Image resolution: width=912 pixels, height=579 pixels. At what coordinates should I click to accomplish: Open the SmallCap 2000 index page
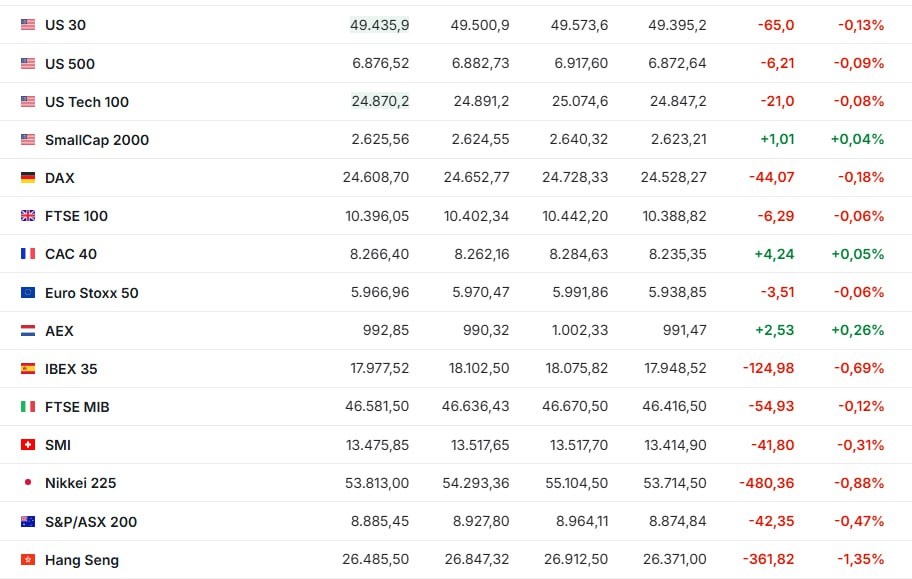click(x=97, y=140)
